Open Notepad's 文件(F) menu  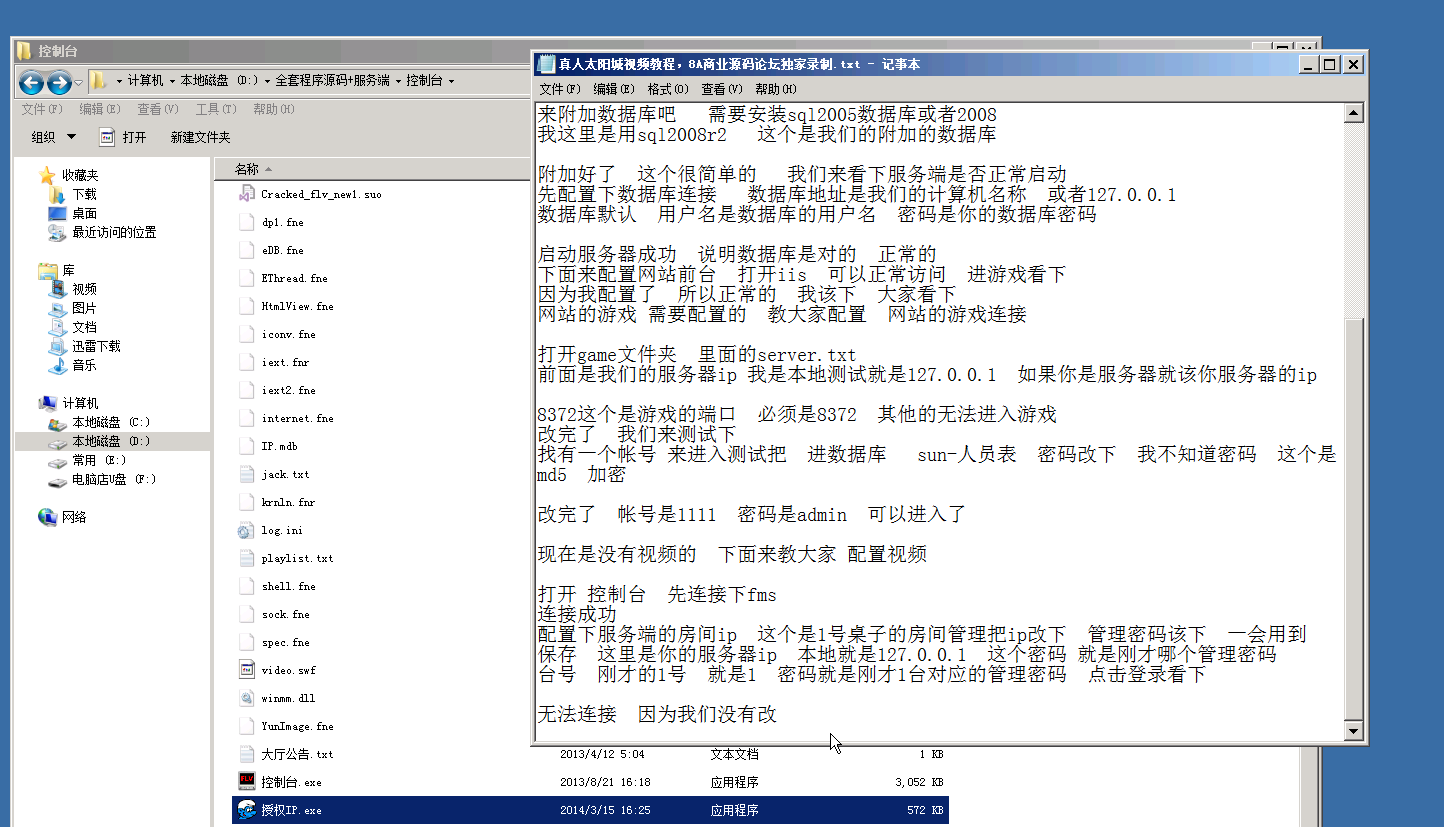pos(559,89)
